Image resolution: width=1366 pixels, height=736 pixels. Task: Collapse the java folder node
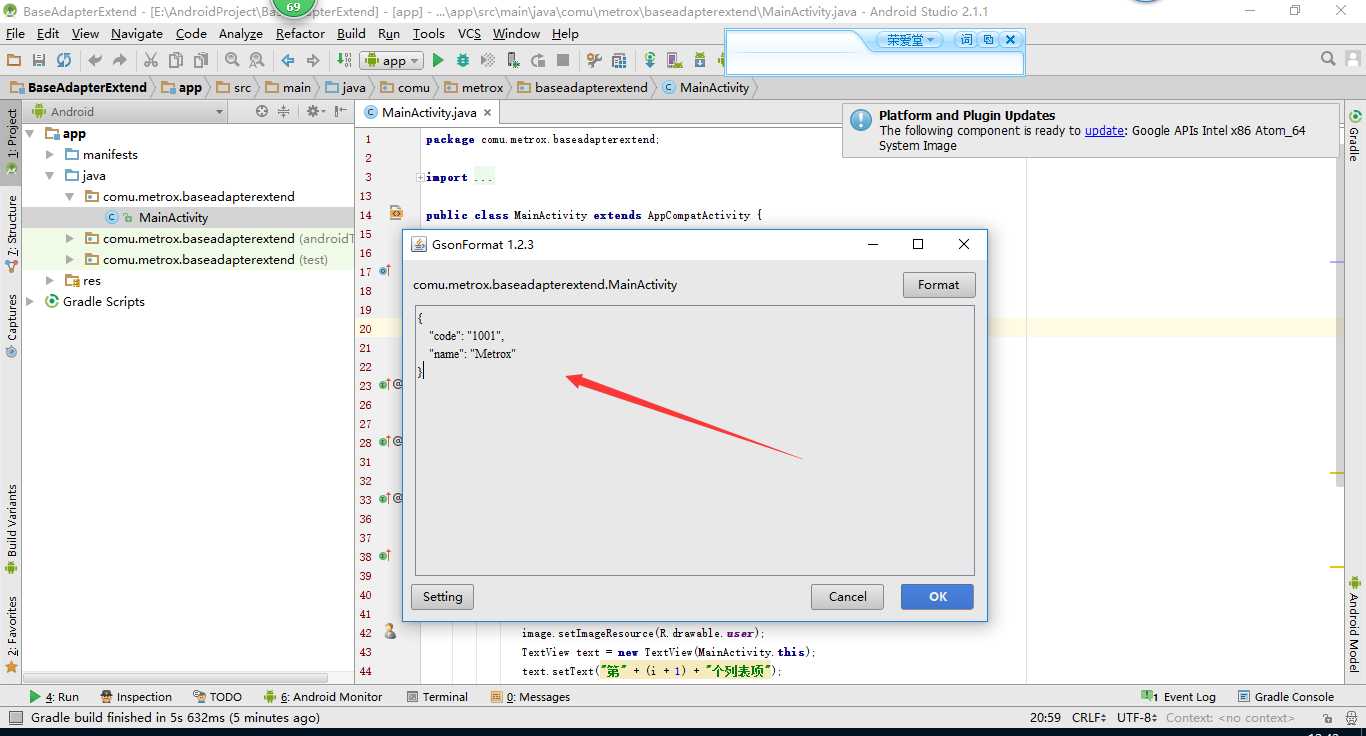pos(50,175)
